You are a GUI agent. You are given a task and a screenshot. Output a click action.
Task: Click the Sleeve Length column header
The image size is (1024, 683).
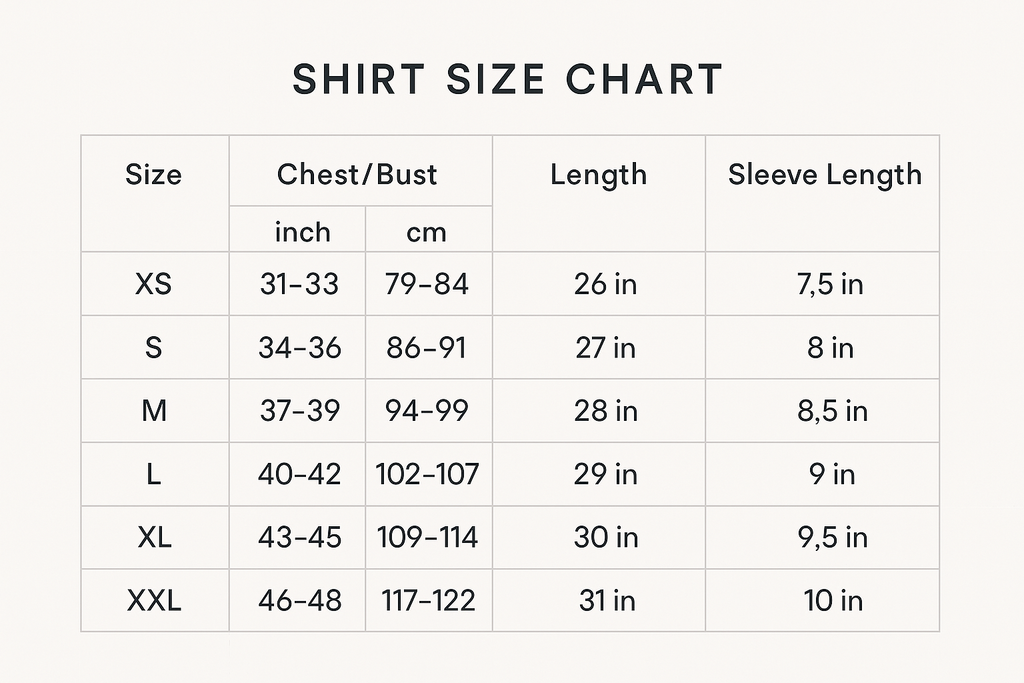(824, 175)
